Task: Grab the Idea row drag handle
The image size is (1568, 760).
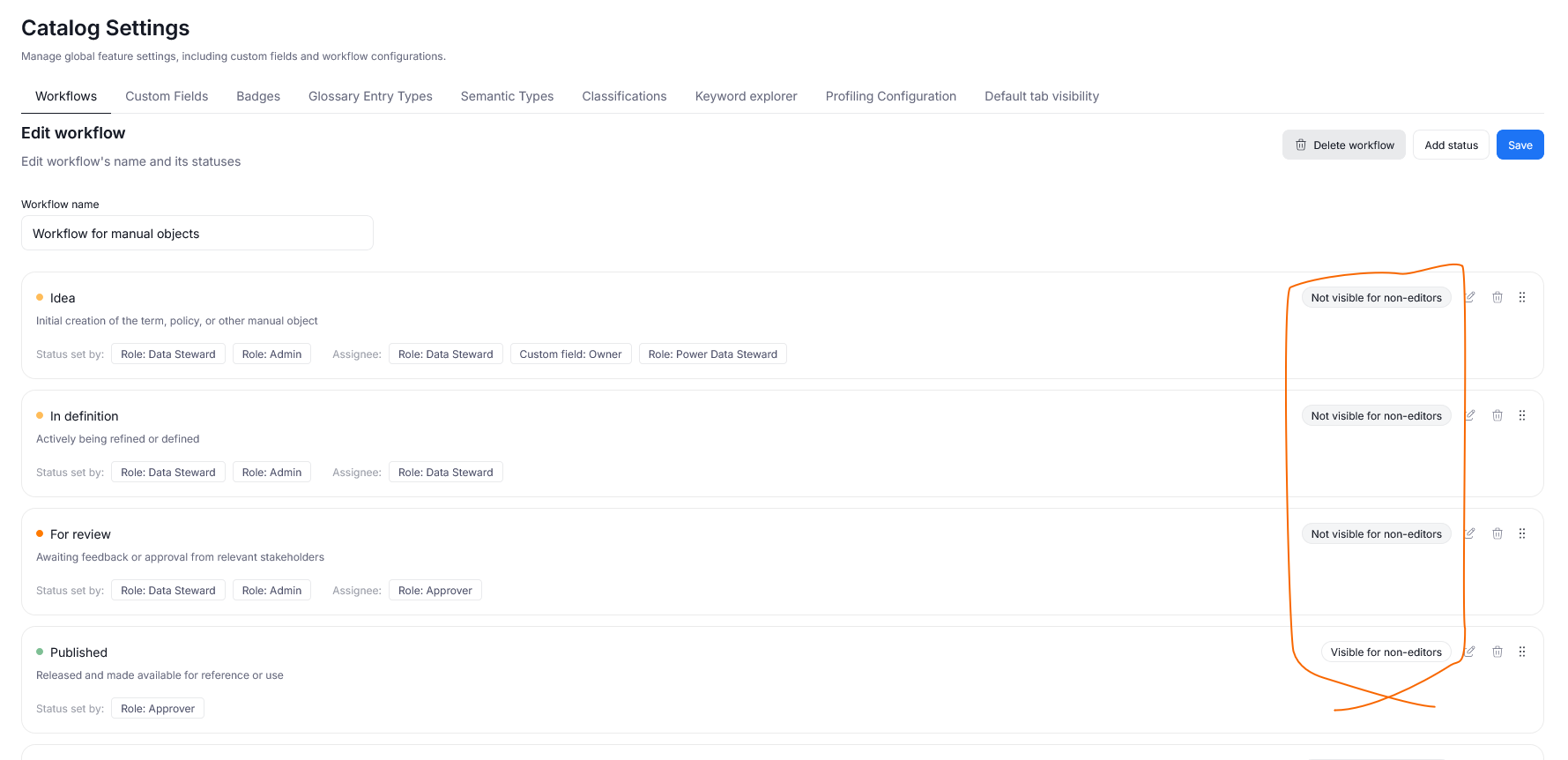Action: (1522, 297)
